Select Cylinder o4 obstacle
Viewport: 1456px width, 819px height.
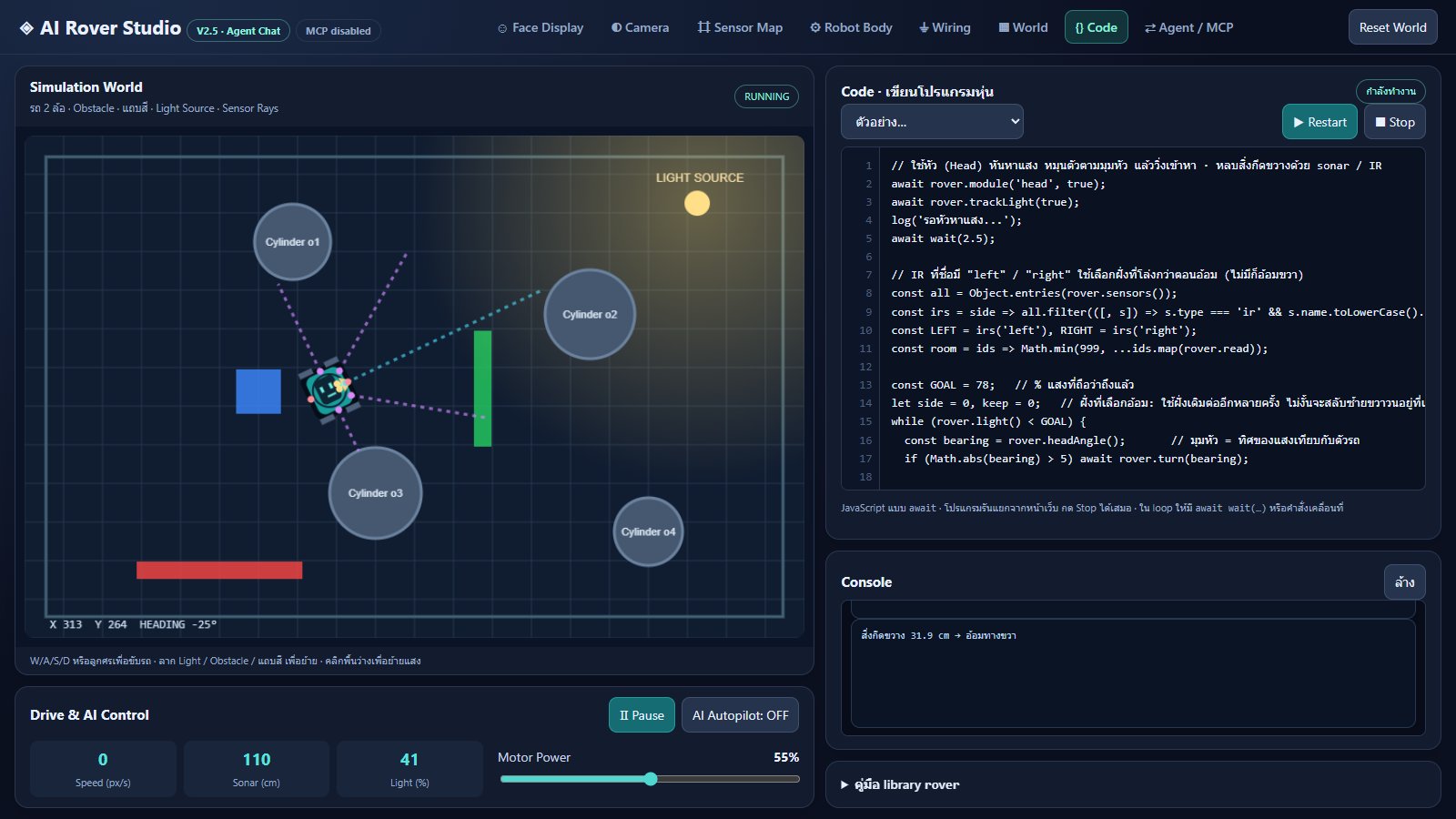point(648,531)
